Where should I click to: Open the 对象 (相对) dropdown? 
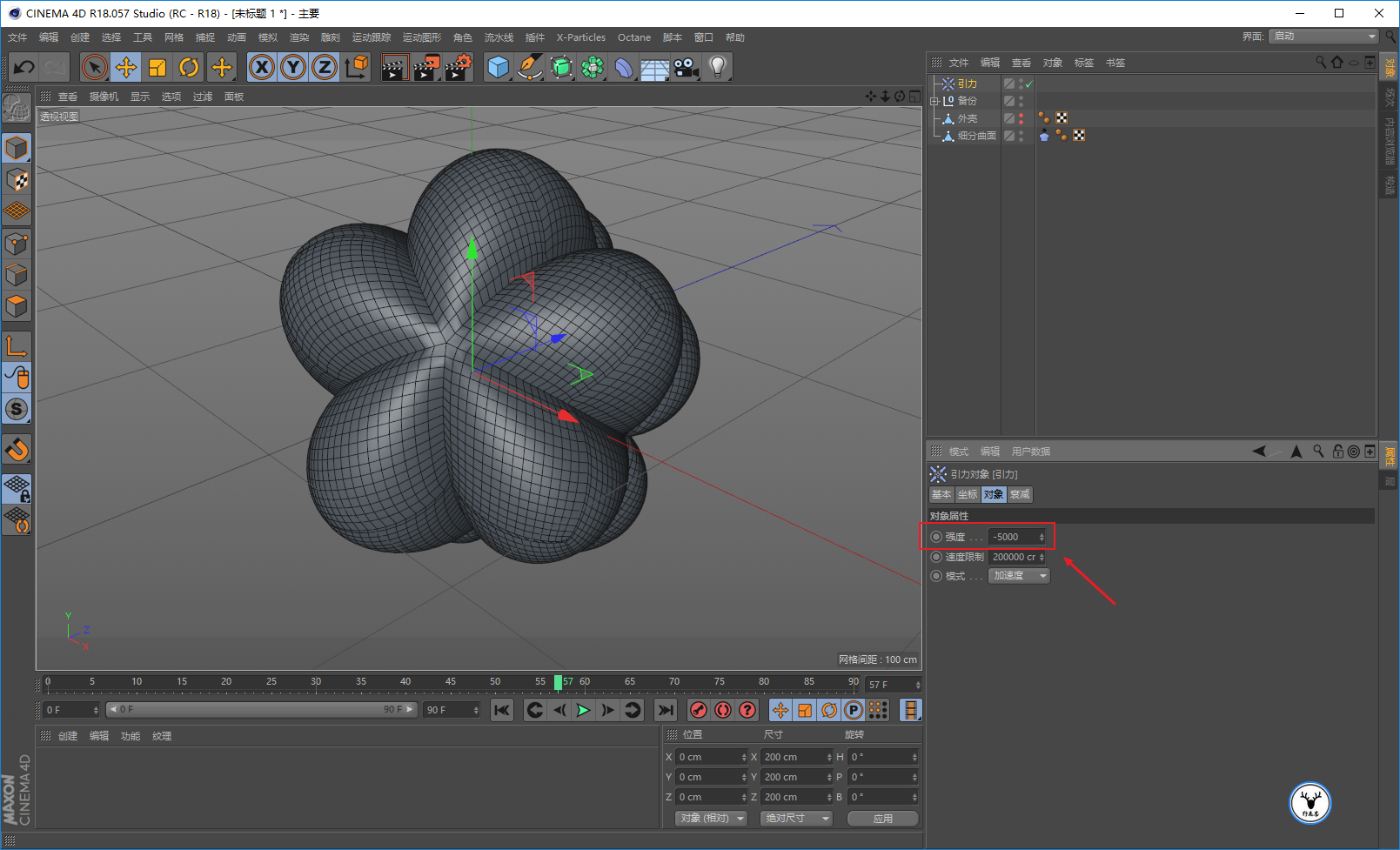pos(712,818)
